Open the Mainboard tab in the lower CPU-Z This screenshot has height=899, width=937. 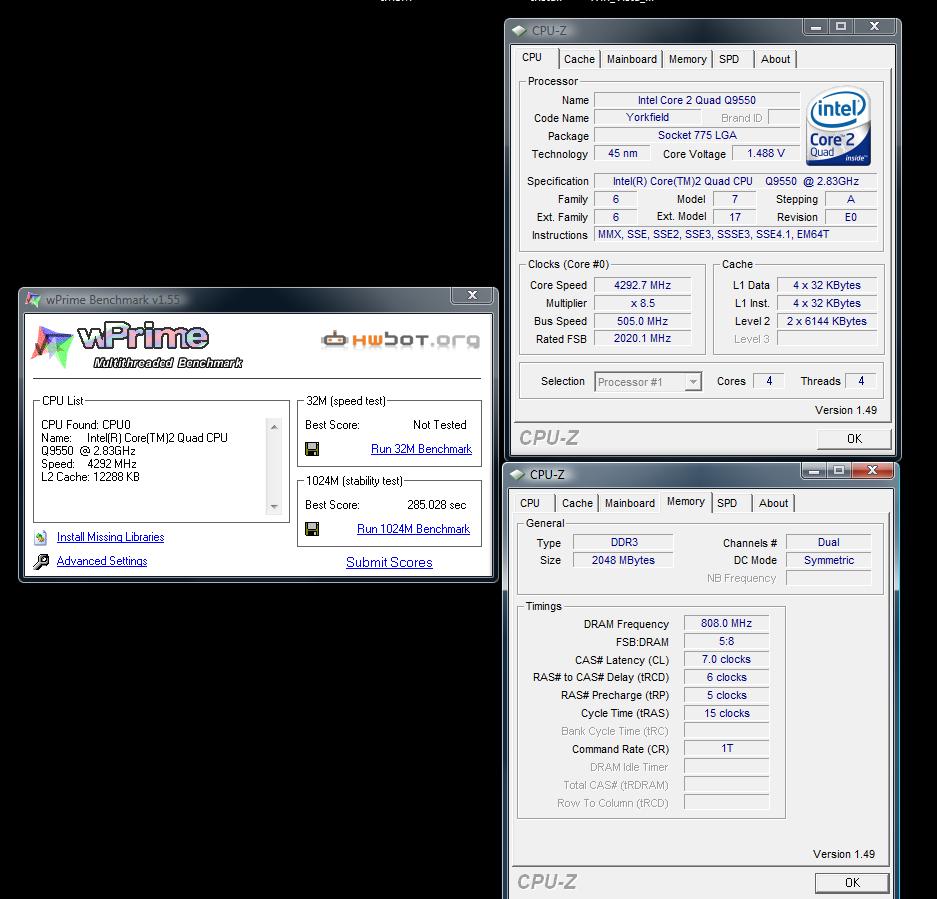(x=630, y=503)
